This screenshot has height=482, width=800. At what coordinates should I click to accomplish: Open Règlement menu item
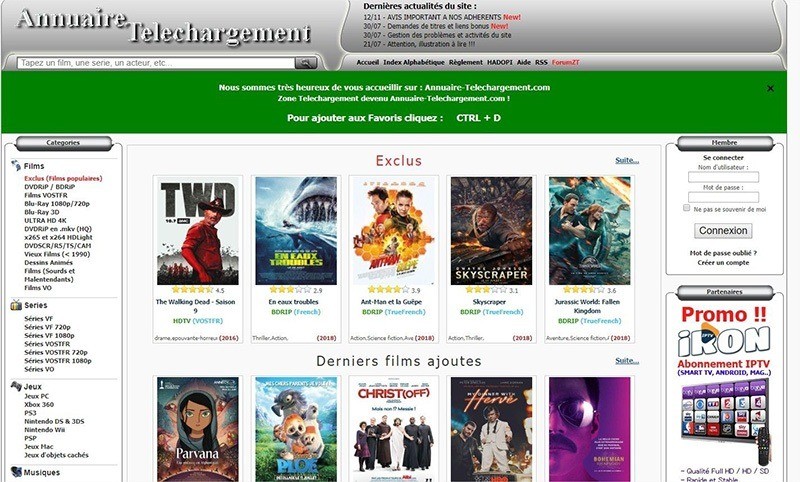[465, 62]
